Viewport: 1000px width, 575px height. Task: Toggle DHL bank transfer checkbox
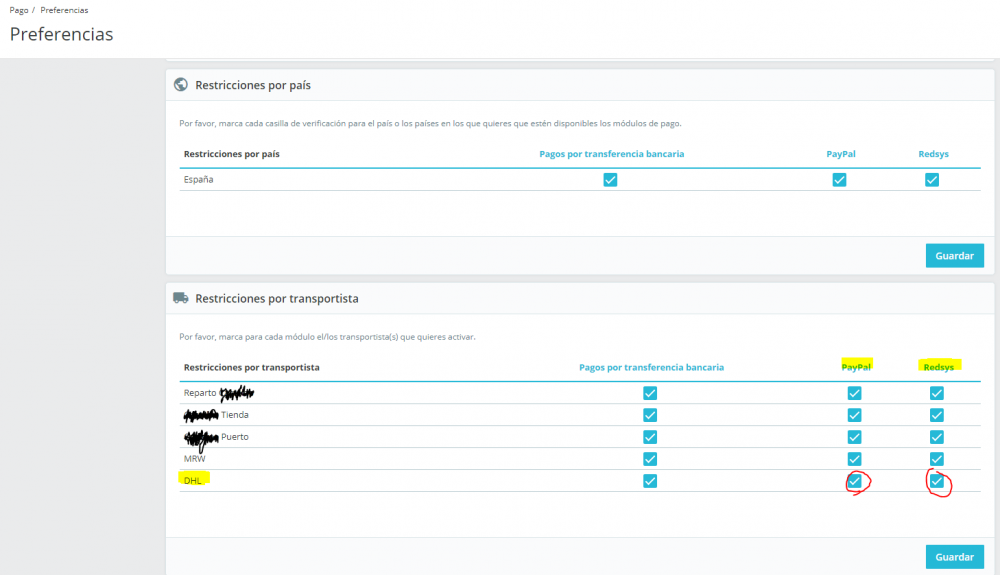pos(650,481)
